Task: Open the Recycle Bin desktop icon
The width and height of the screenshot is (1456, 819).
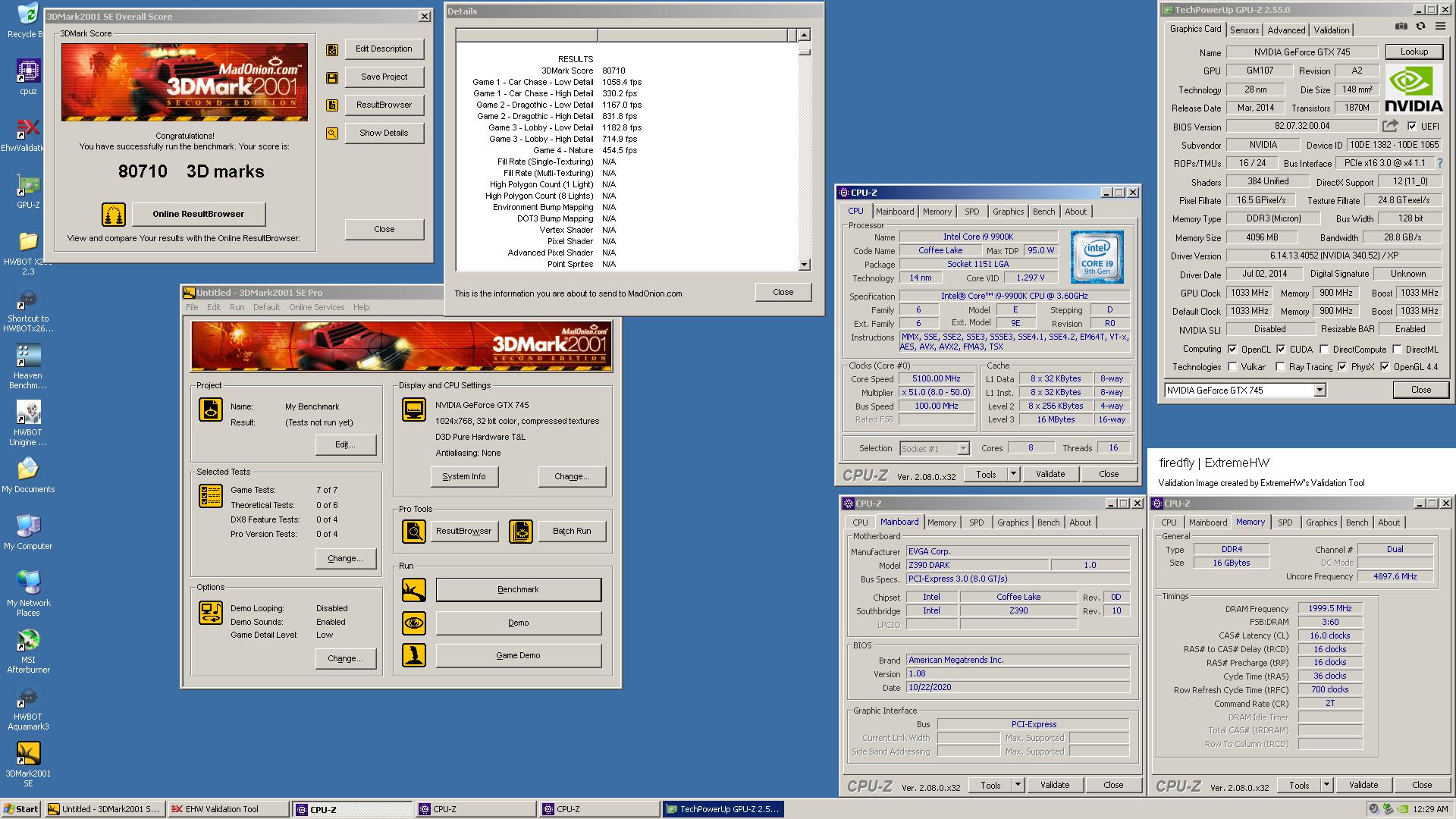Action: [x=28, y=15]
